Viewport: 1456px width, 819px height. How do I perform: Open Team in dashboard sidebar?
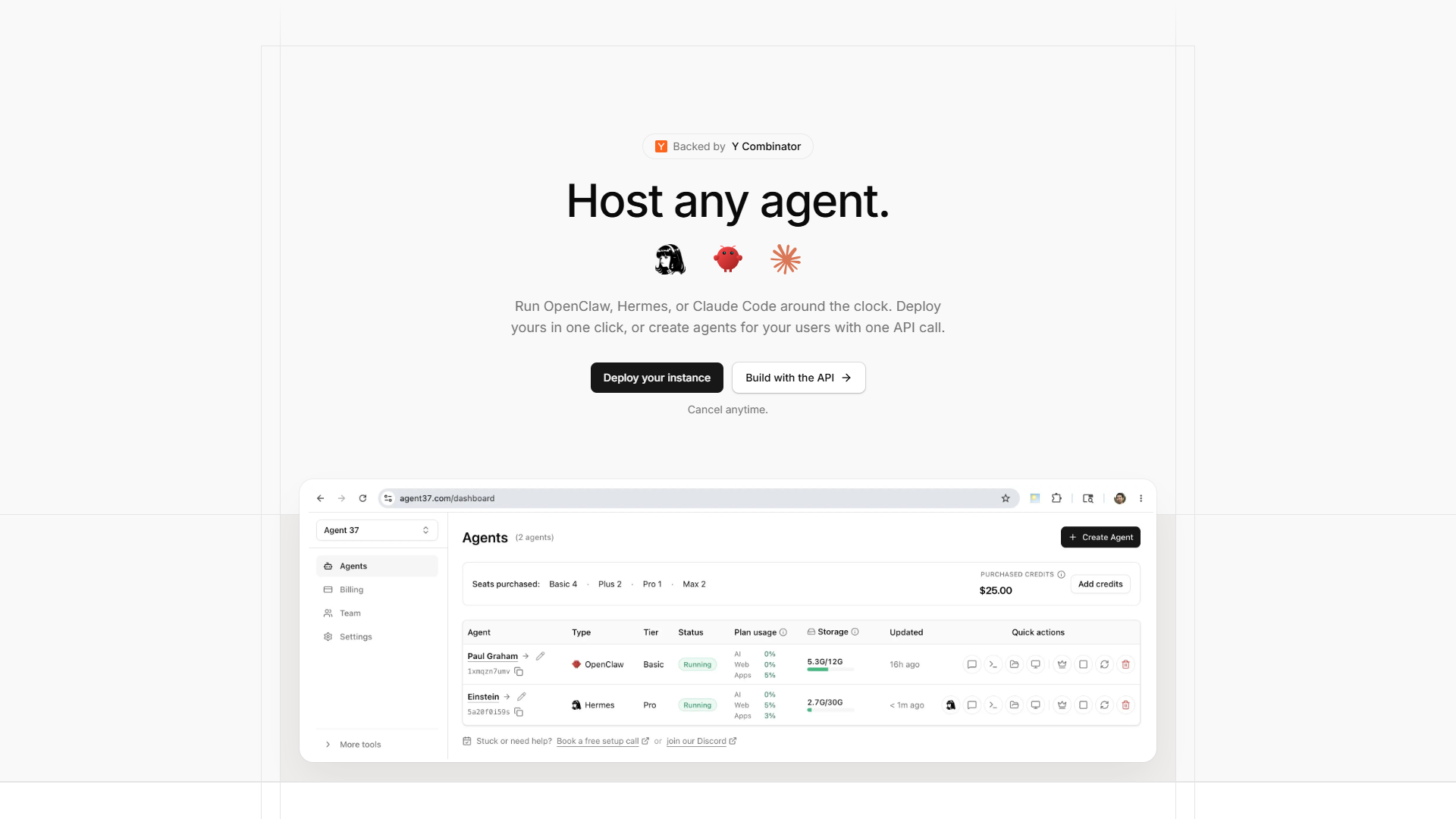[377, 613]
